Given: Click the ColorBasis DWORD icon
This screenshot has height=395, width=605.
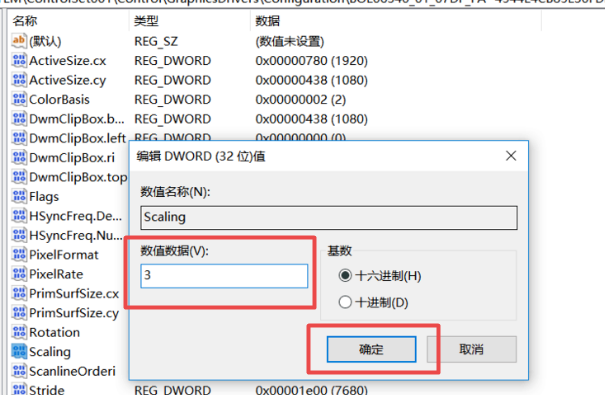Looking at the screenshot, I should [x=19, y=99].
